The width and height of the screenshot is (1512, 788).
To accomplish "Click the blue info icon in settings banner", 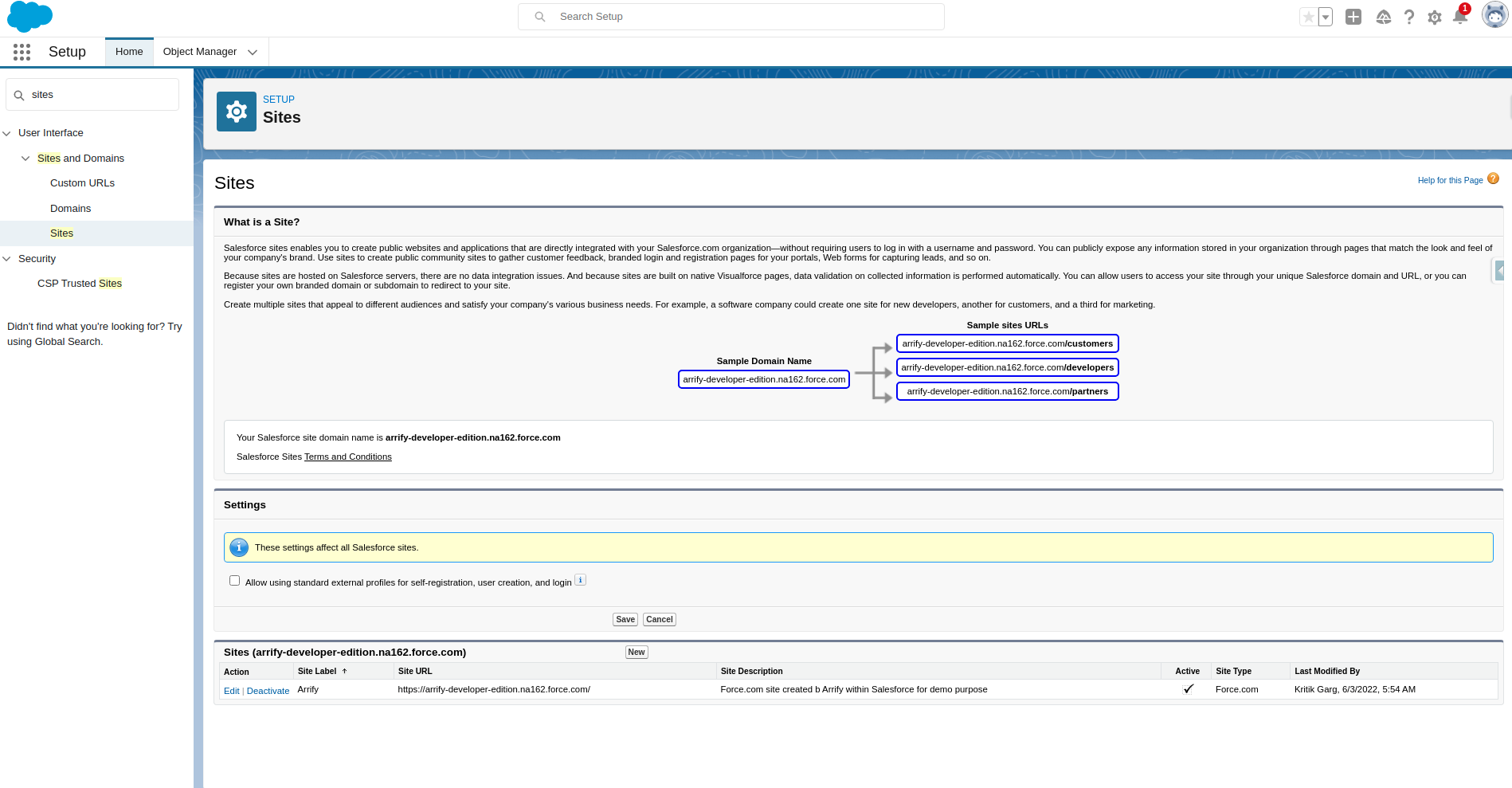I will point(239,547).
